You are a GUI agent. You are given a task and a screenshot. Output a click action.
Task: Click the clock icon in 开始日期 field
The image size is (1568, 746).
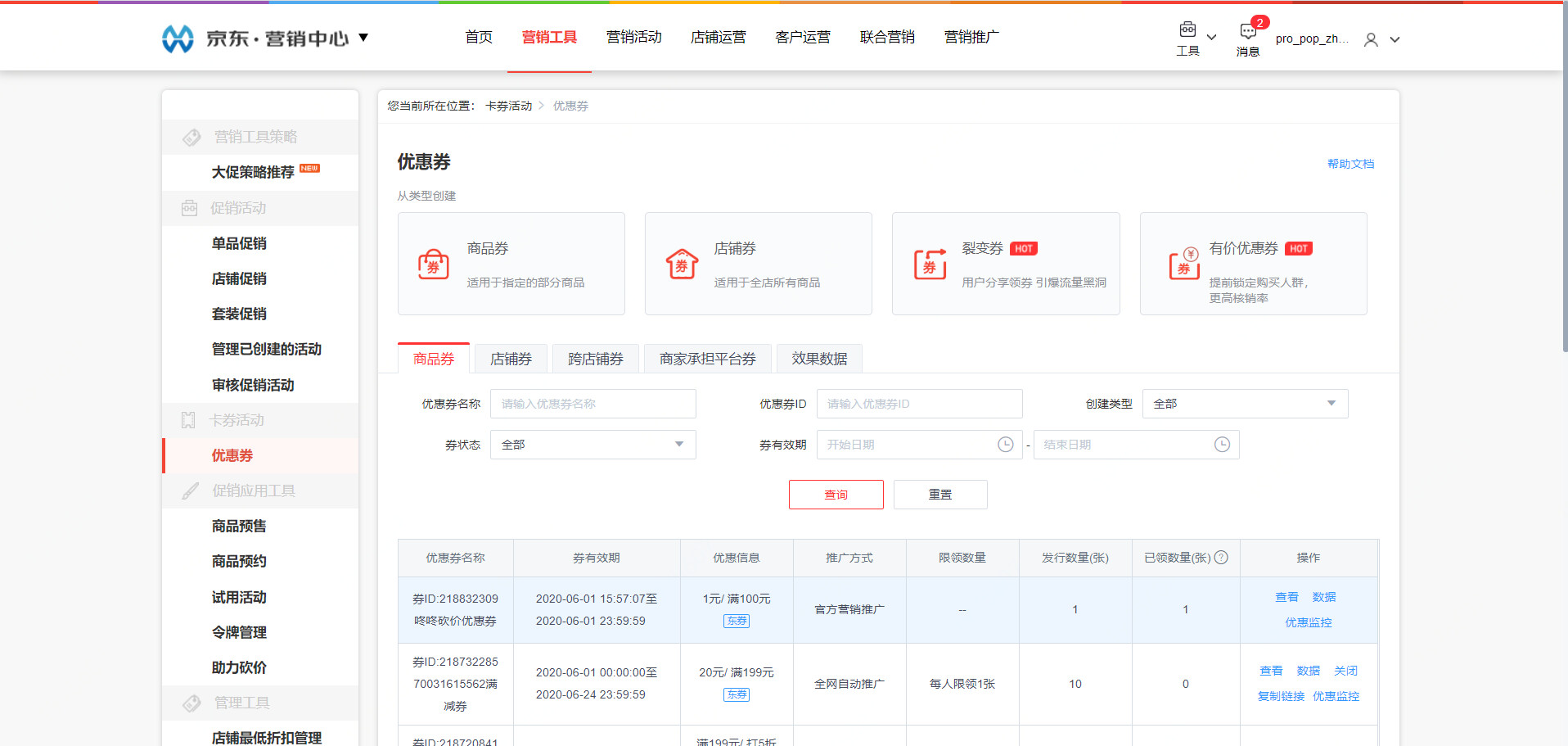(x=1005, y=445)
